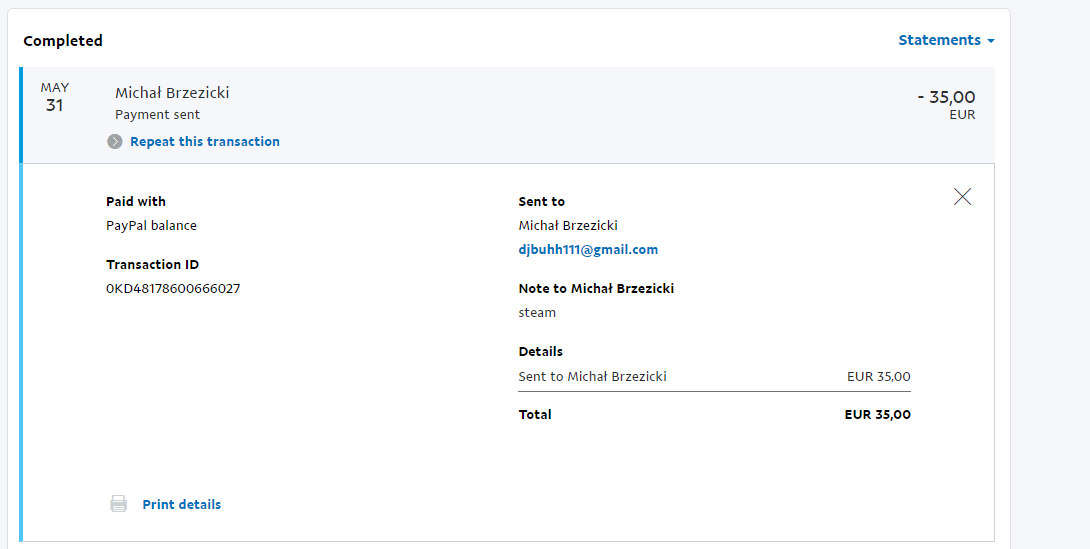Collapse the Michał Brzezicki transaction row header
The height and width of the screenshot is (549, 1090).
click(x=508, y=115)
